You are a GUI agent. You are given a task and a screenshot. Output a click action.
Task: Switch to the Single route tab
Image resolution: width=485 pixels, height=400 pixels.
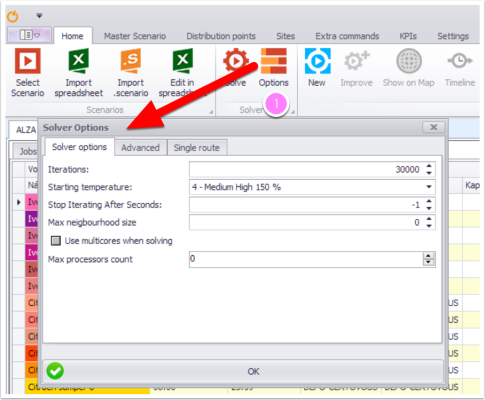(x=197, y=148)
